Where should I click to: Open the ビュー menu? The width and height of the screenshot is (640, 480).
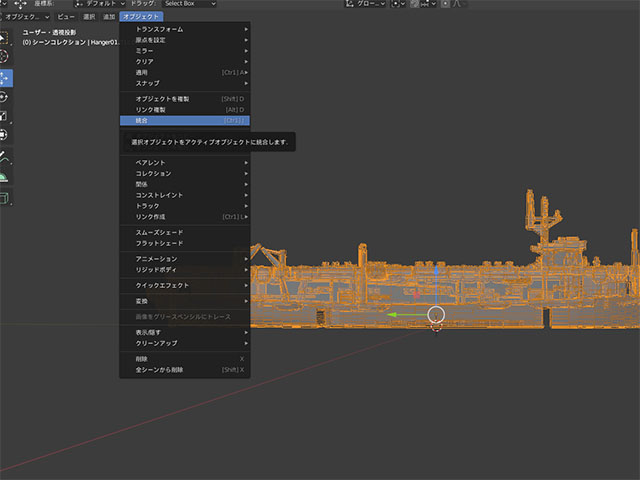click(x=66, y=17)
